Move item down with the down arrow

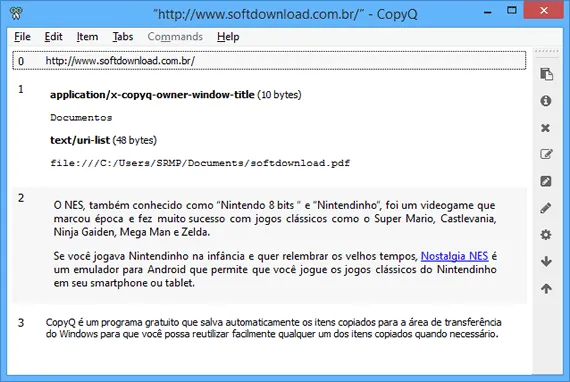[x=546, y=261]
